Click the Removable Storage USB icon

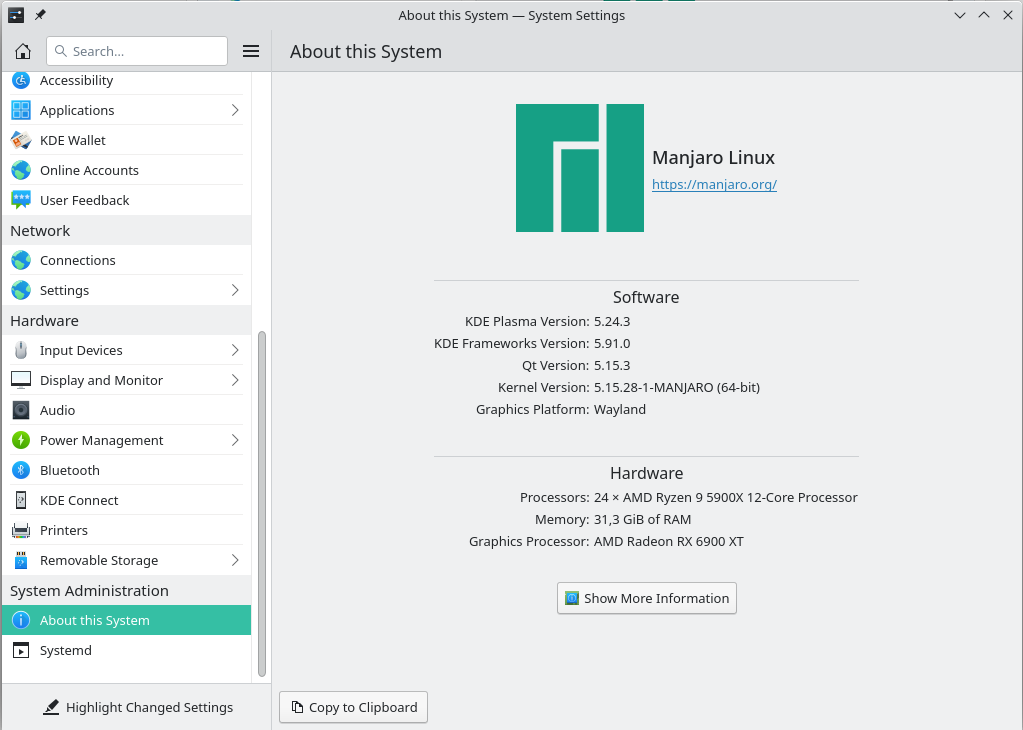pyautogui.click(x=21, y=560)
